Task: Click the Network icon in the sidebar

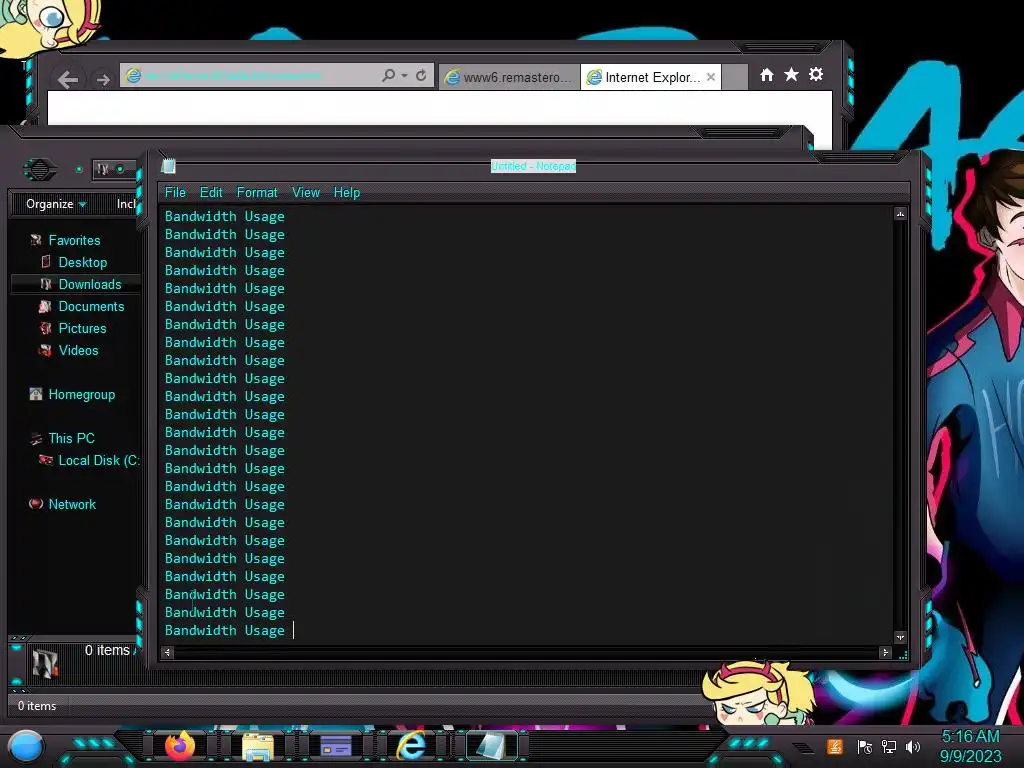Action: [x=36, y=504]
